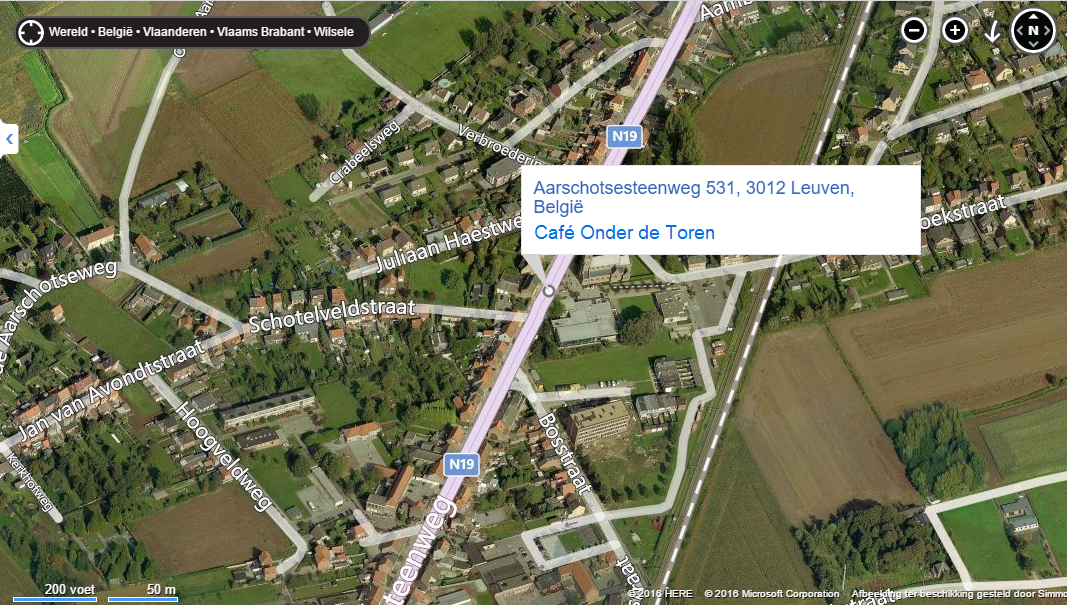The width and height of the screenshot is (1067, 605).
Task: Zoom out with the minus button
Action: pos(914,30)
